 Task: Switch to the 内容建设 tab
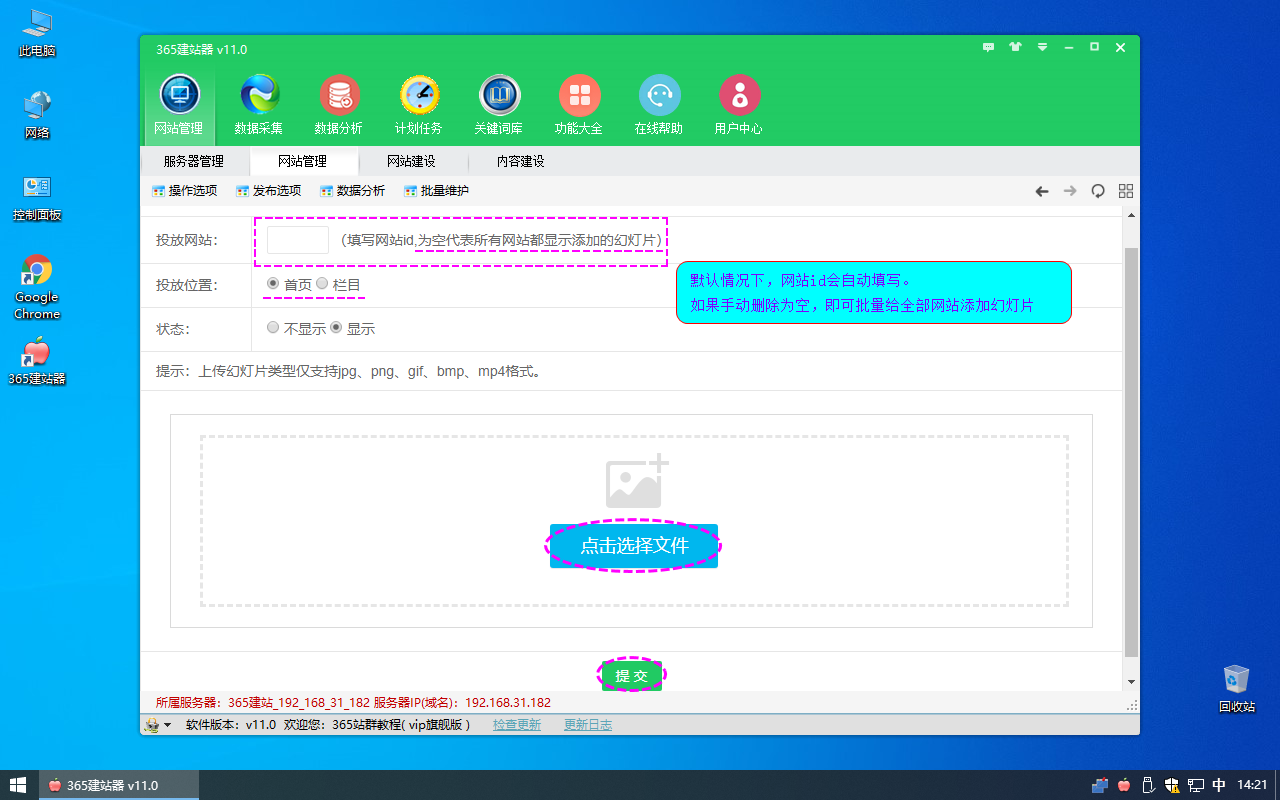[520, 161]
